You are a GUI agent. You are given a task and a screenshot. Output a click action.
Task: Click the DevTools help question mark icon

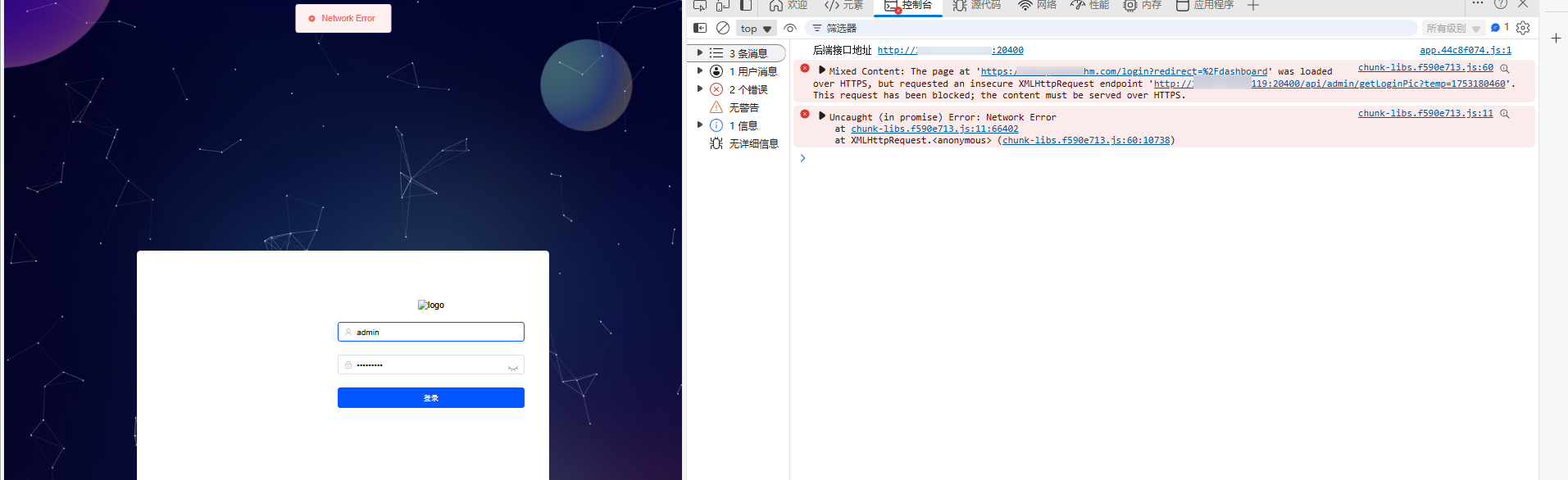pyautogui.click(x=1501, y=4)
